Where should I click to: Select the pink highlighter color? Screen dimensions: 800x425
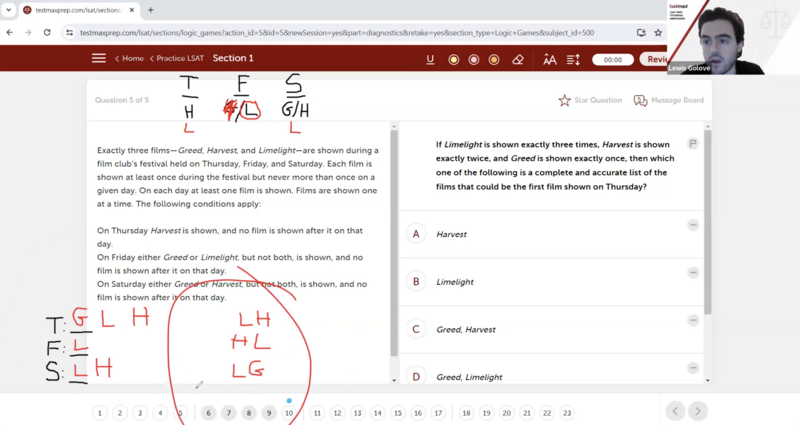[x=474, y=59]
